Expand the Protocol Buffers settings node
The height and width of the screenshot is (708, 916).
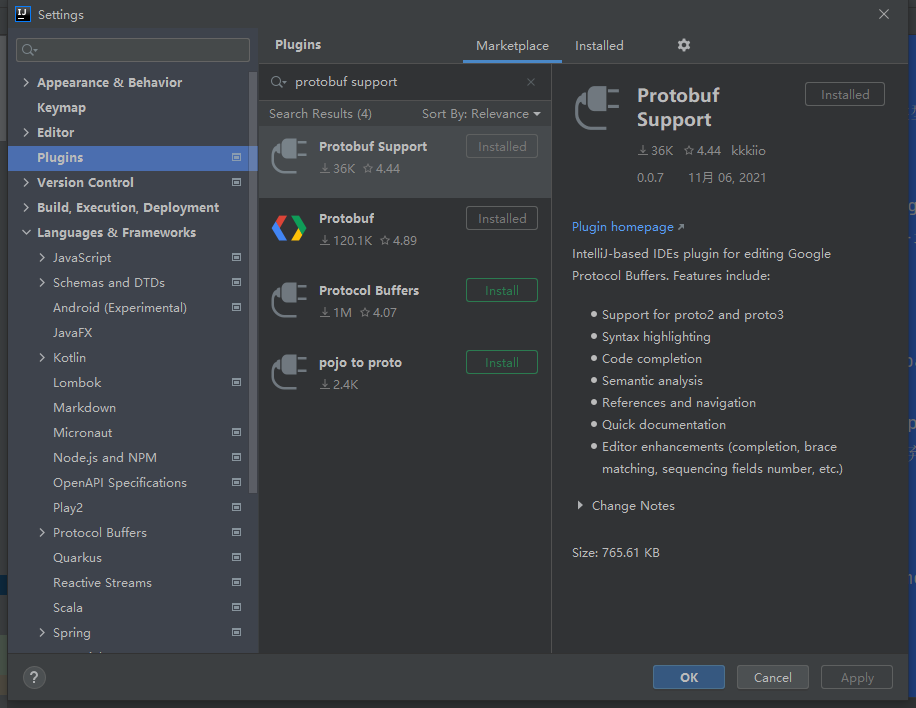click(42, 532)
